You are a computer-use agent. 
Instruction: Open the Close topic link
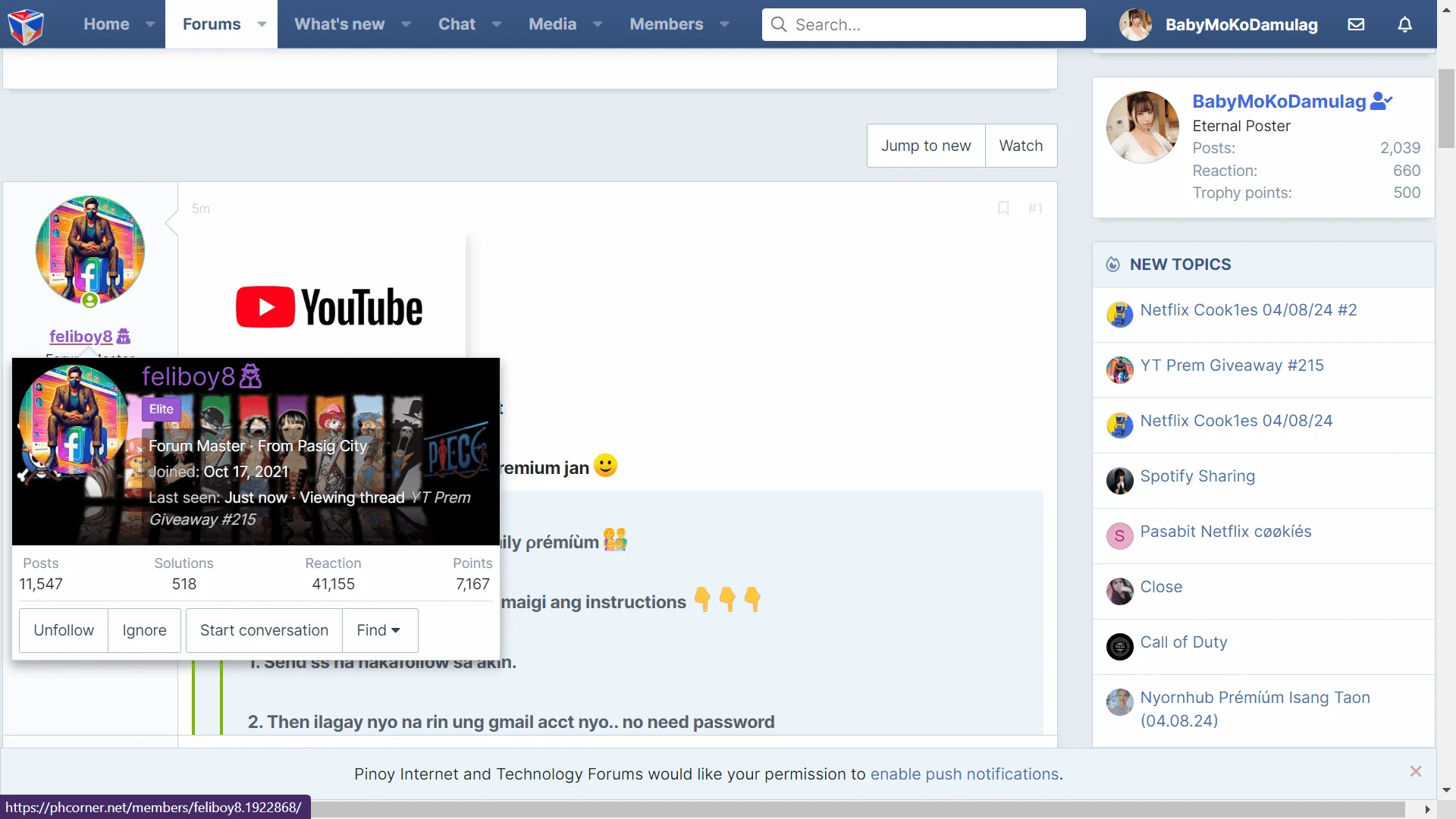pos(1161,587)
